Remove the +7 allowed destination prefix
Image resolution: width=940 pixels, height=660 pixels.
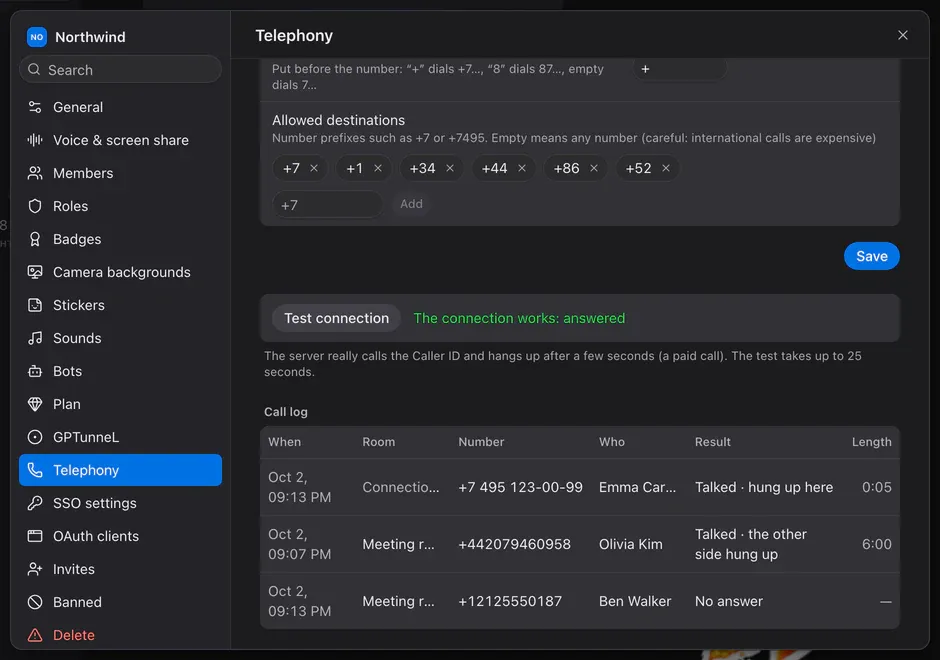314,168
